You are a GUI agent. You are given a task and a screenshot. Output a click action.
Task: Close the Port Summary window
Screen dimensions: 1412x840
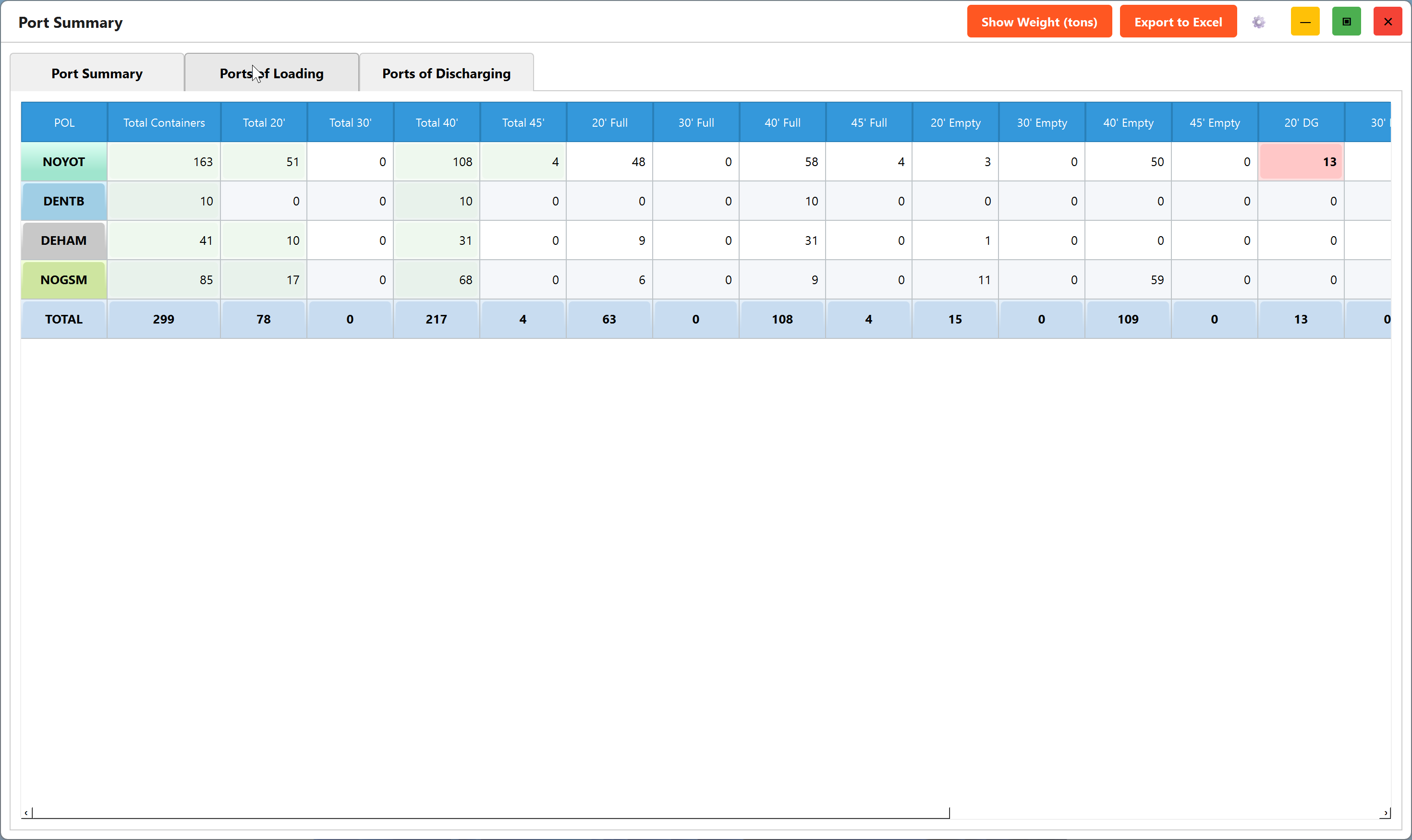pyautogui.click(x=1388, y=22)
